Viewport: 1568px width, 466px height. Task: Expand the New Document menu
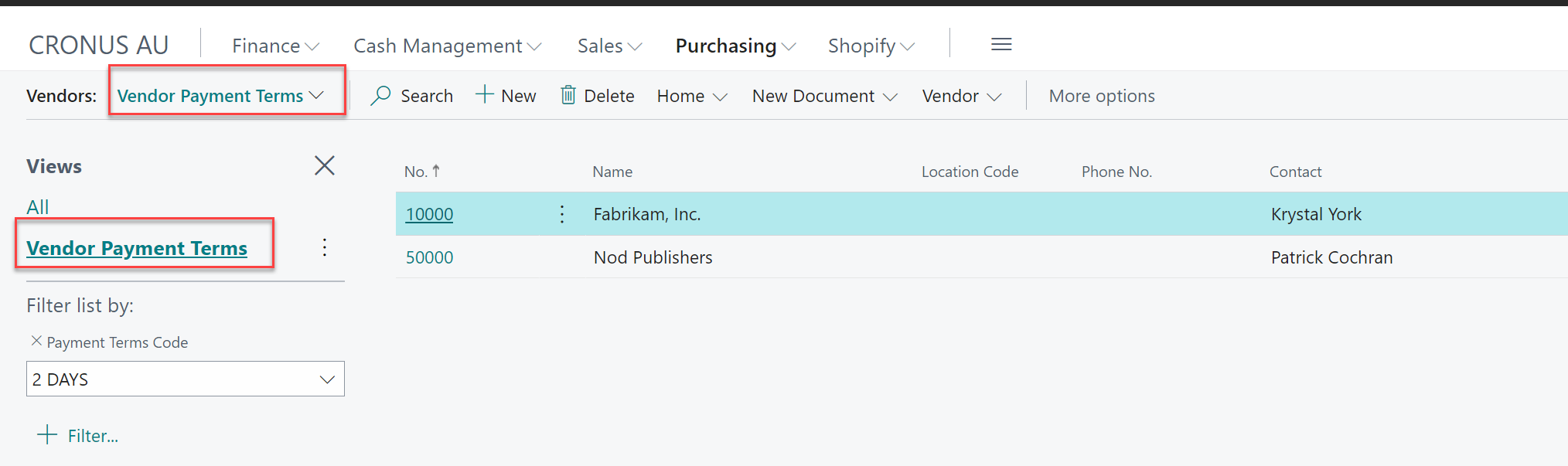point(824,96)
